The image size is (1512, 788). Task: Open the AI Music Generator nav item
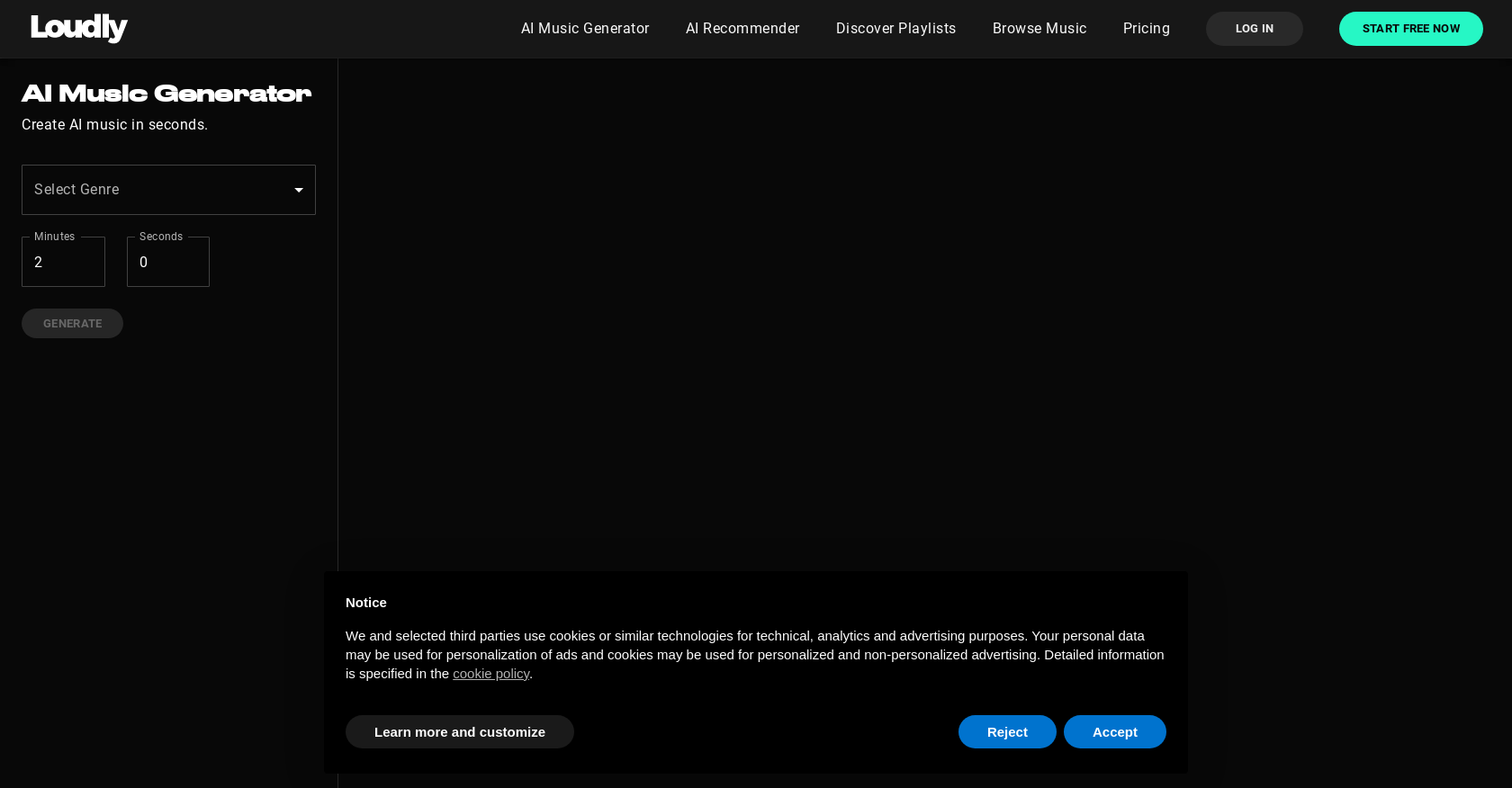click(585, 29)
